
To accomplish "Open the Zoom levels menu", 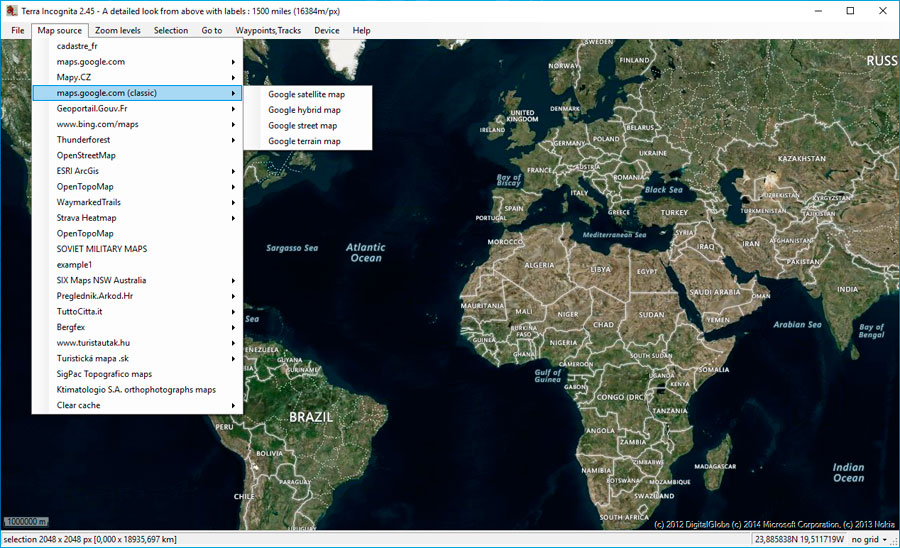I will (118, 30).
